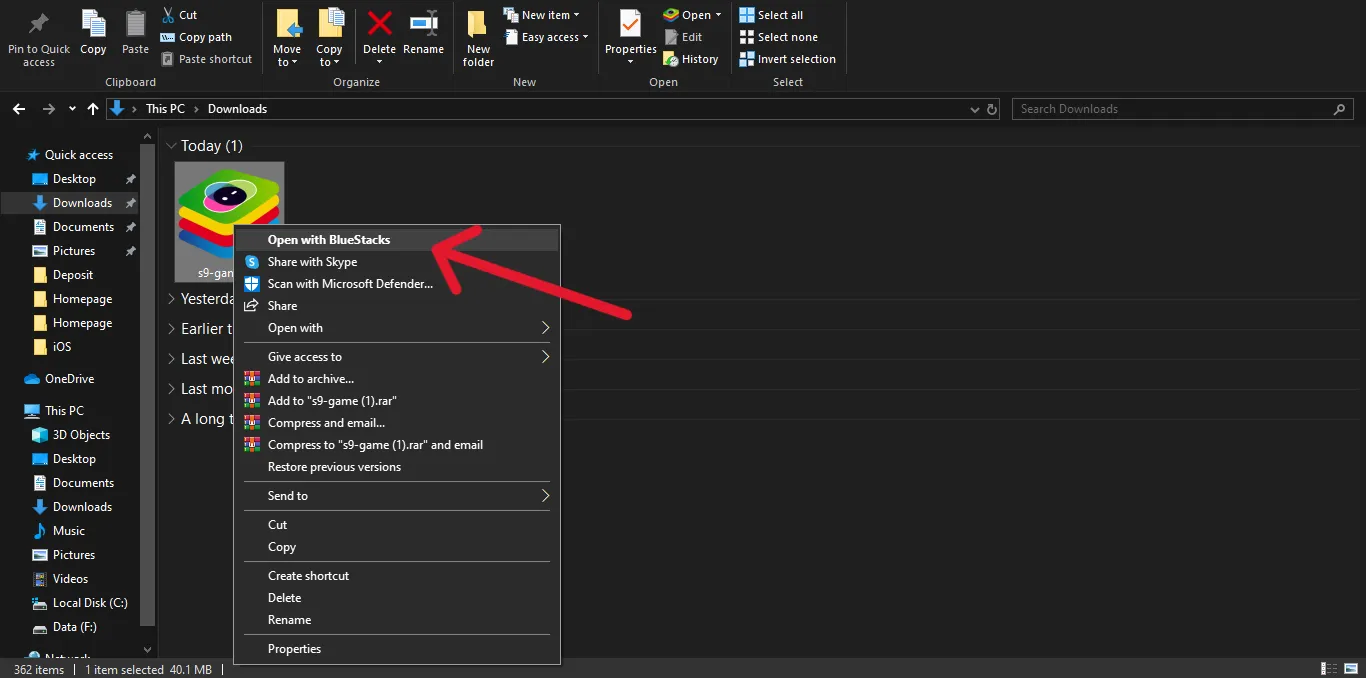The width and height of the screenshot is (1366, 678).
Task: Click the Easy access icon
Action: (x=546, y=37)
